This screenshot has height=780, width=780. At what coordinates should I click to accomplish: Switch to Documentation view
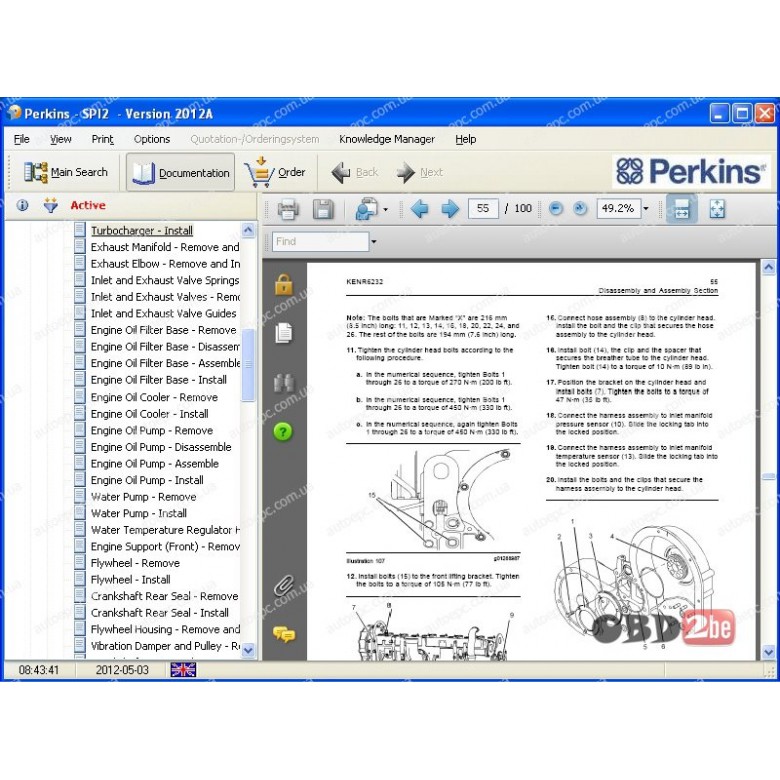pyautogui.click(x=181, y=172)
